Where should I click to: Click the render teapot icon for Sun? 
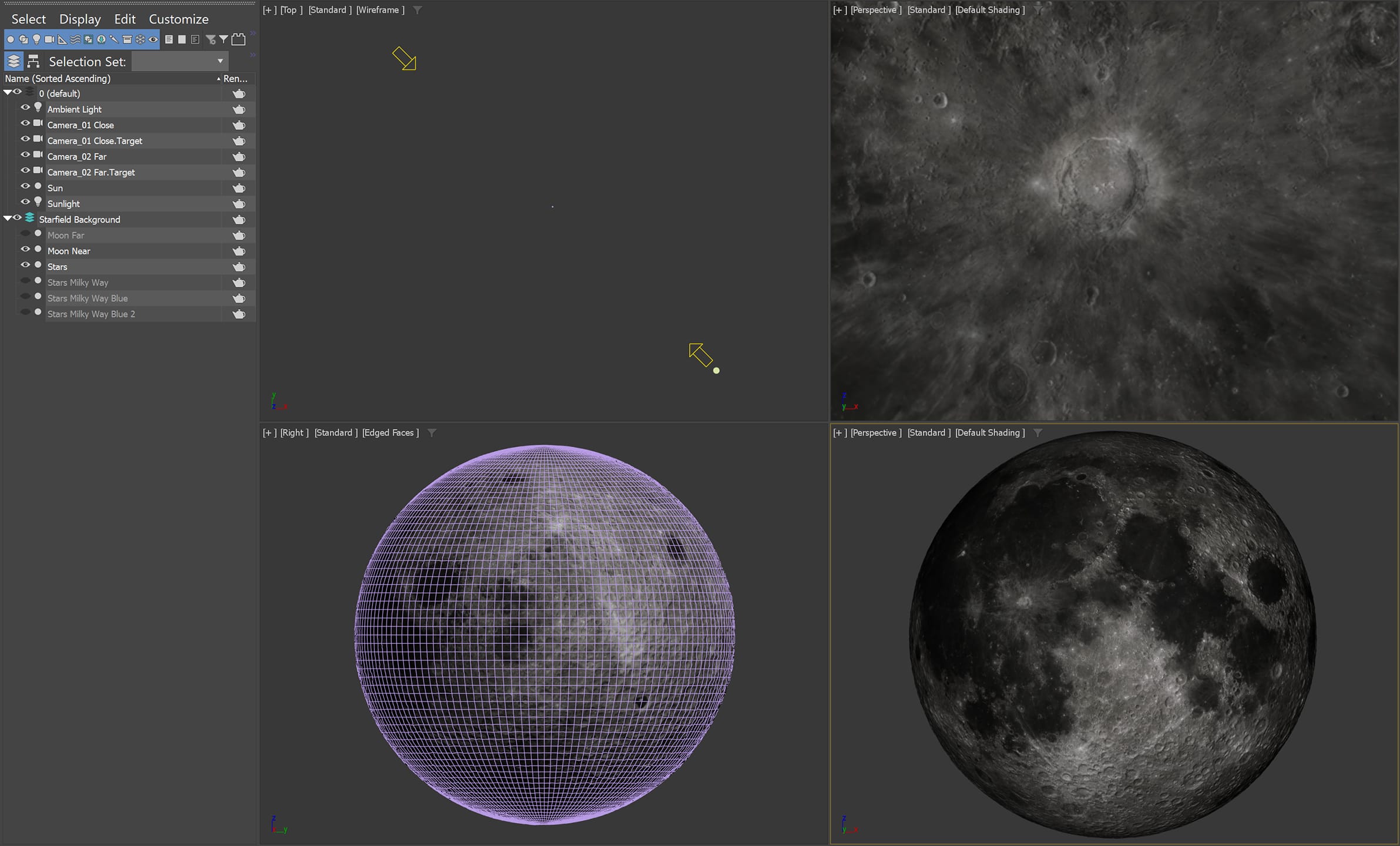coord(239,188)
